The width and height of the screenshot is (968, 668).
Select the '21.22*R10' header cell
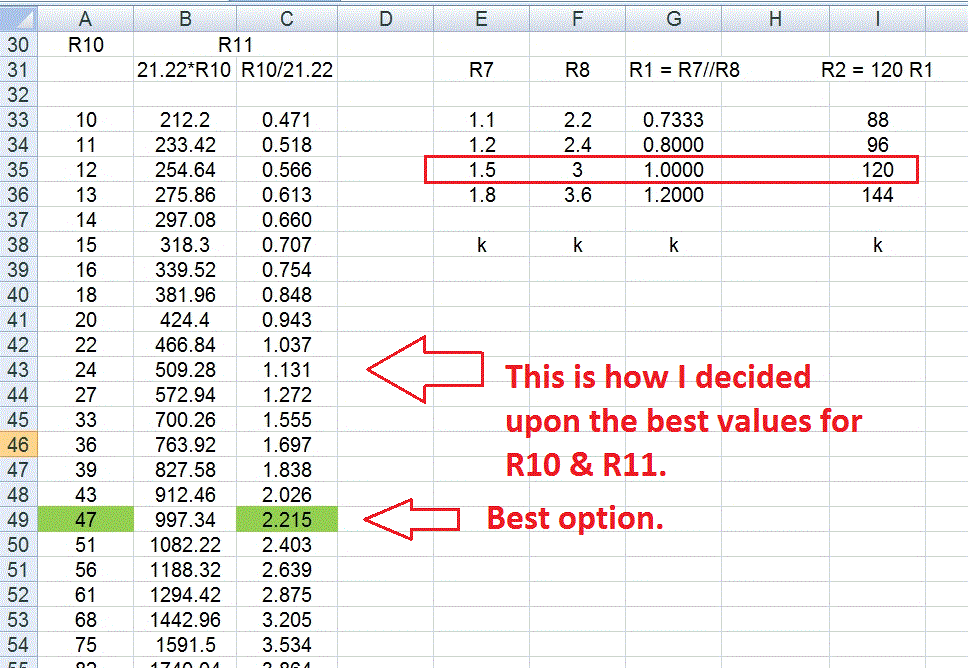click(185, 70)
